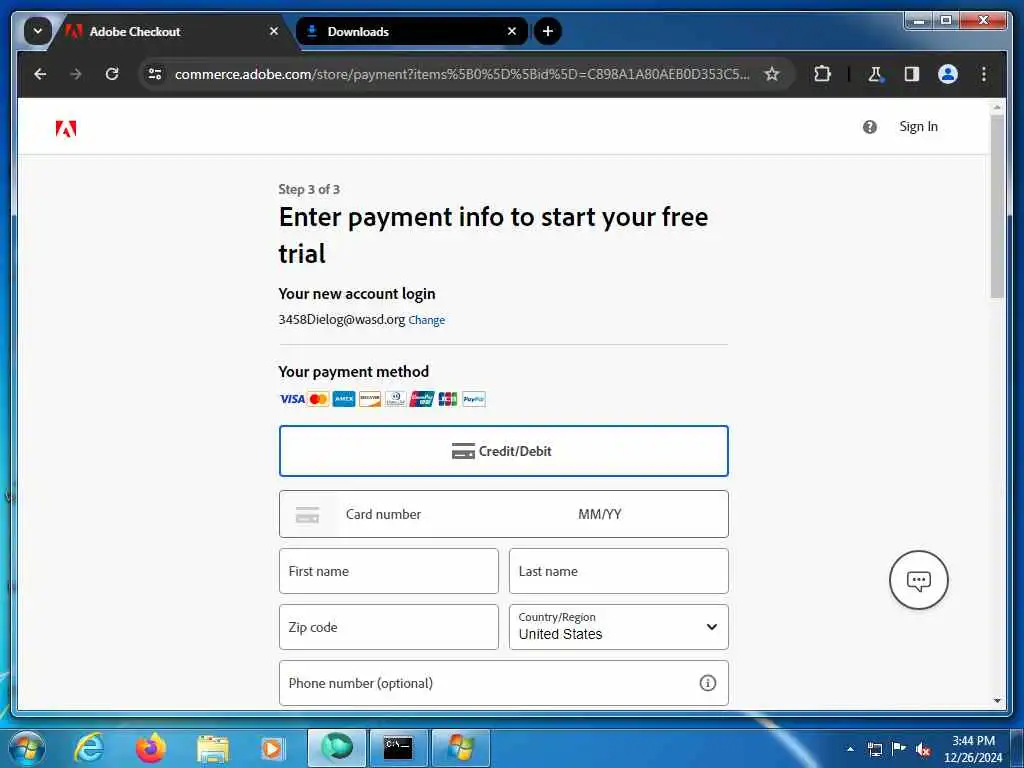Viewport: 1024px width, 768px height.
Task: Click the Amex card logo
Action: (344, 399)
